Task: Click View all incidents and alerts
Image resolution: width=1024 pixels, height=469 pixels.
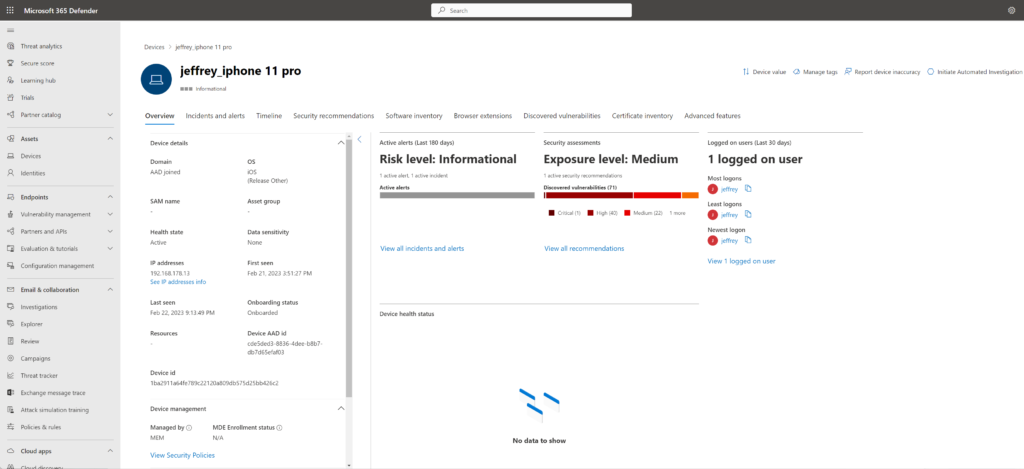Action: point(422,248)
